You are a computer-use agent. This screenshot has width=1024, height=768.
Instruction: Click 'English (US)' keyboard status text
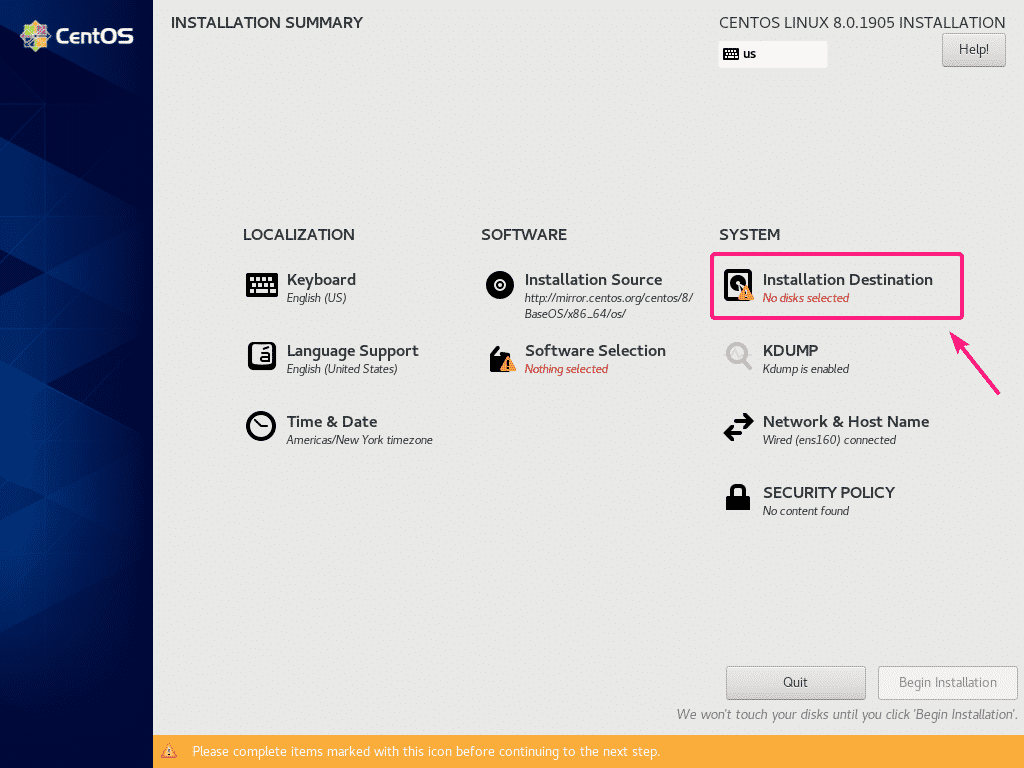[x=316, y=298]
